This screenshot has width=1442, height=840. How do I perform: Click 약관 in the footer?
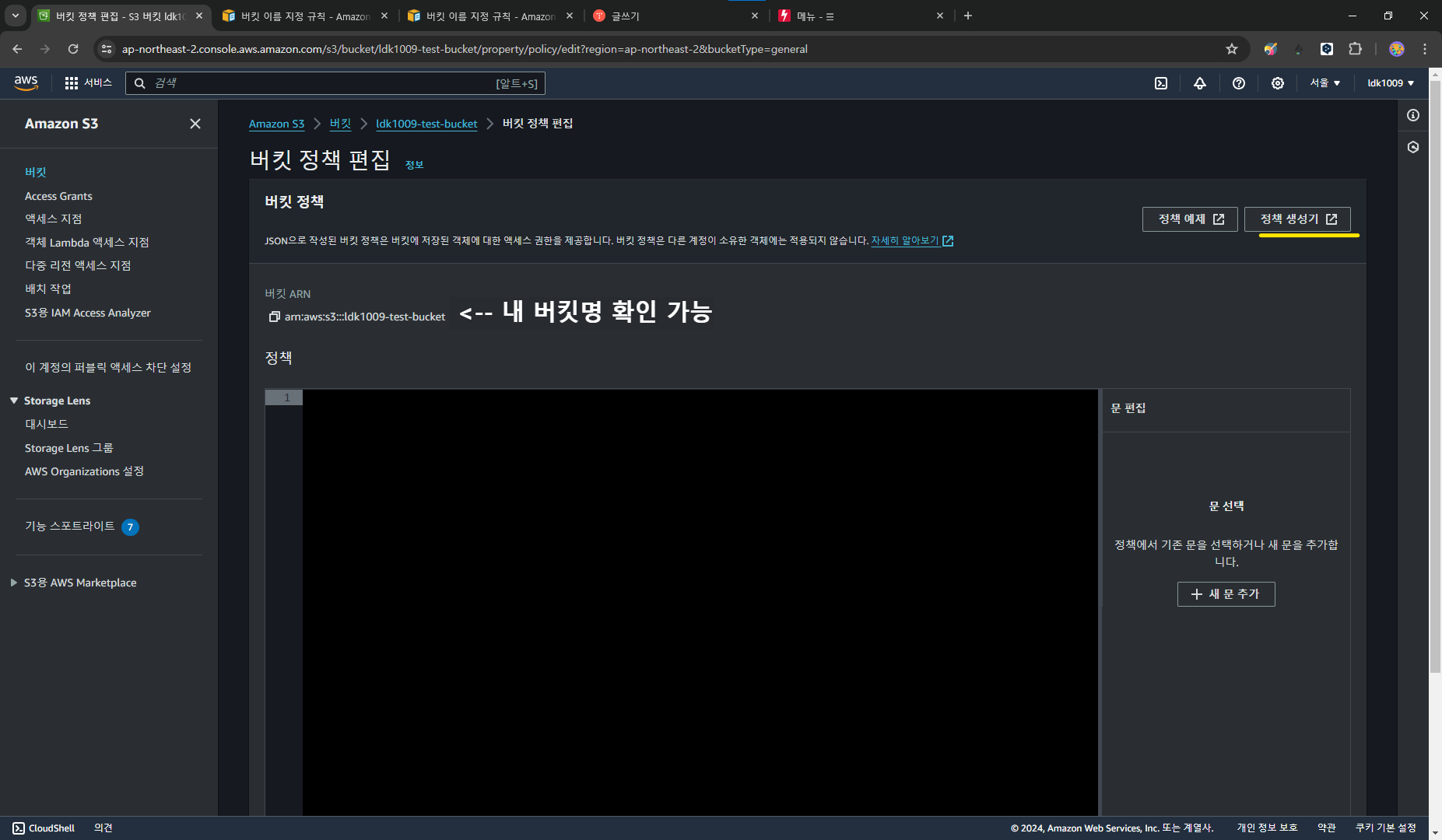click(1327, 828)
